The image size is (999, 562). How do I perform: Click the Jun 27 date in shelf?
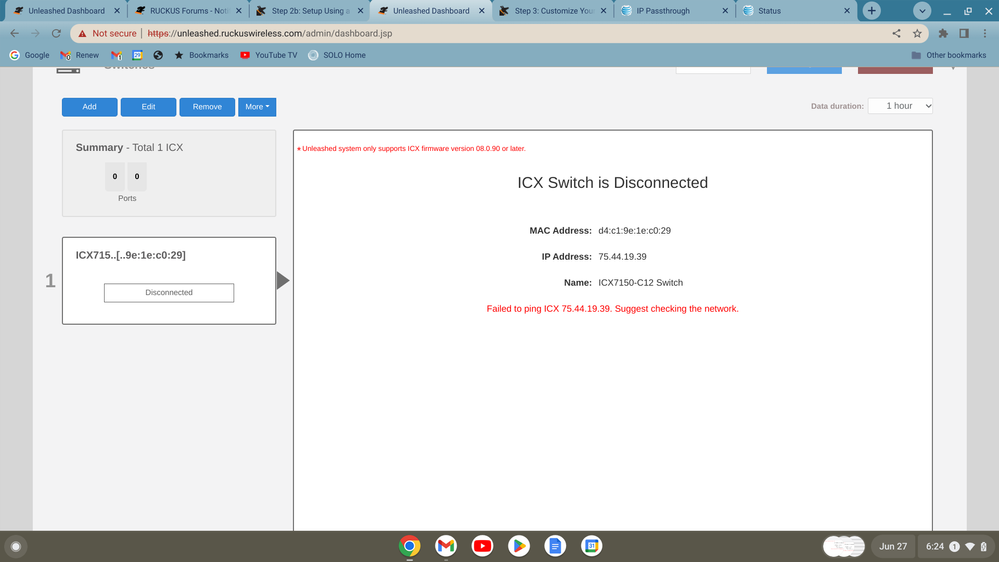[893, 547]
